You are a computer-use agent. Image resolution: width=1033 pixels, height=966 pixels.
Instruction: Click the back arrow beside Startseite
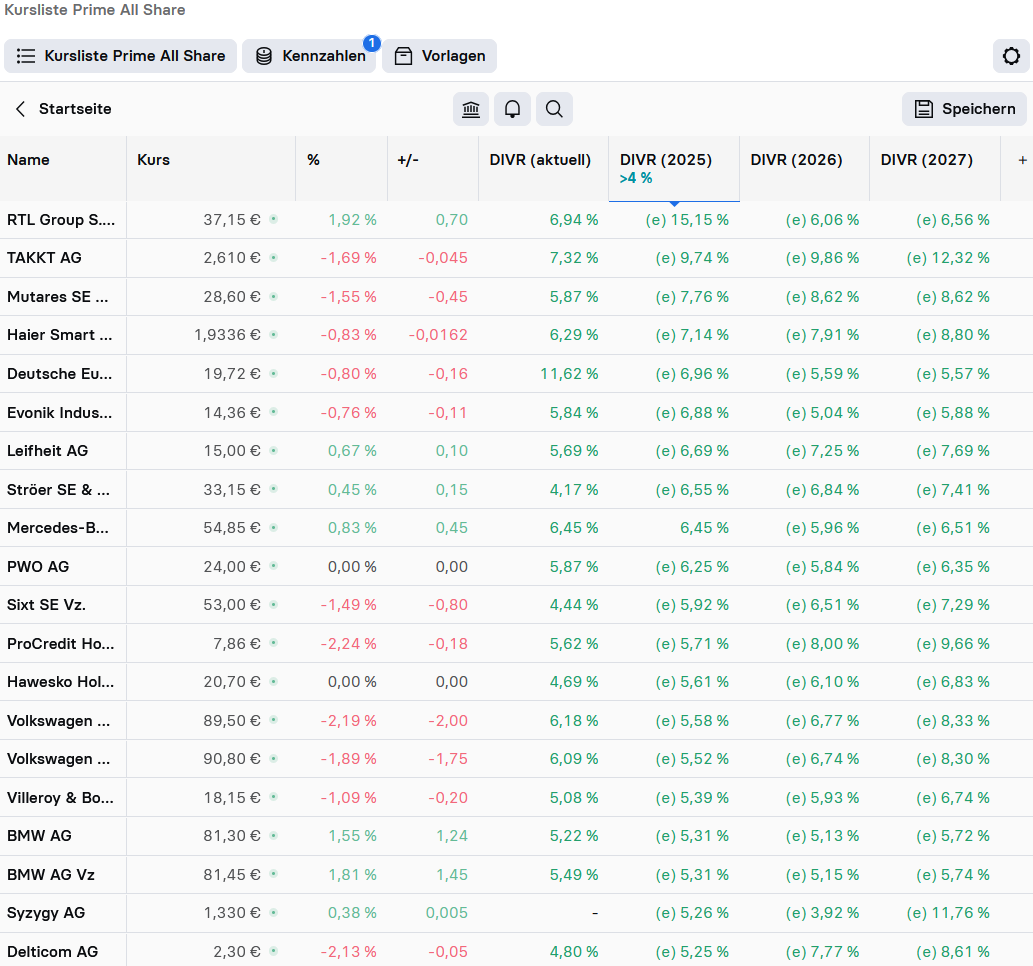pyautogui.click(x=20, y=109)
